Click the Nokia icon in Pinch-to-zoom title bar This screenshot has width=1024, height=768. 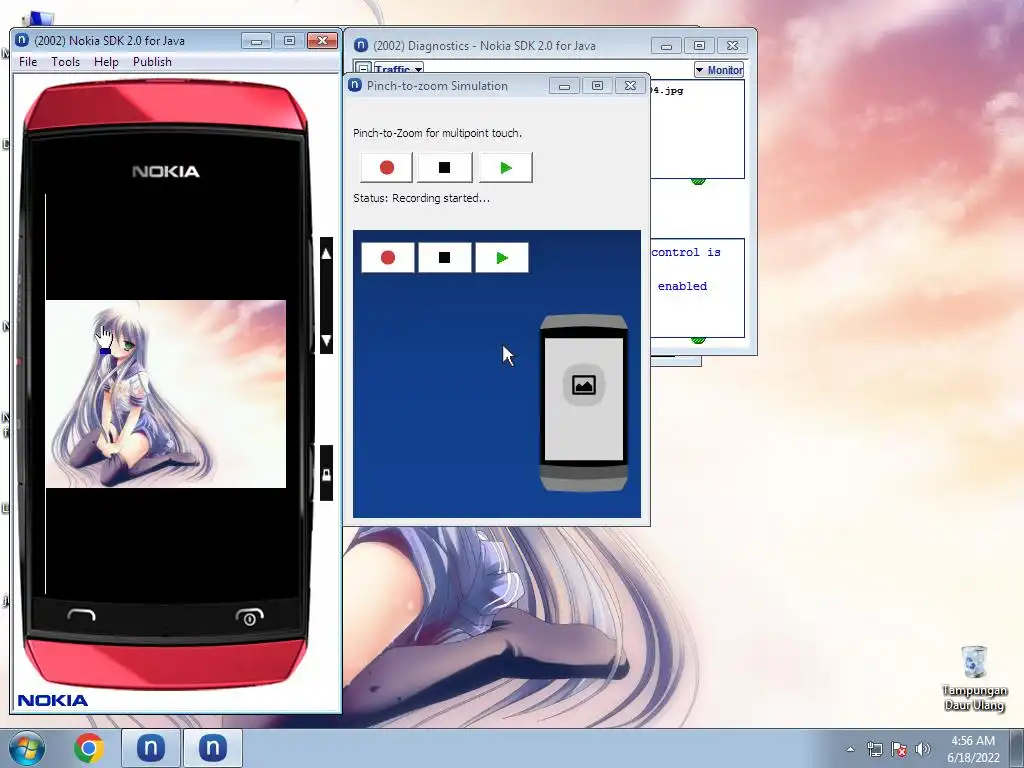pyautogui.click(x=355, y=85)
